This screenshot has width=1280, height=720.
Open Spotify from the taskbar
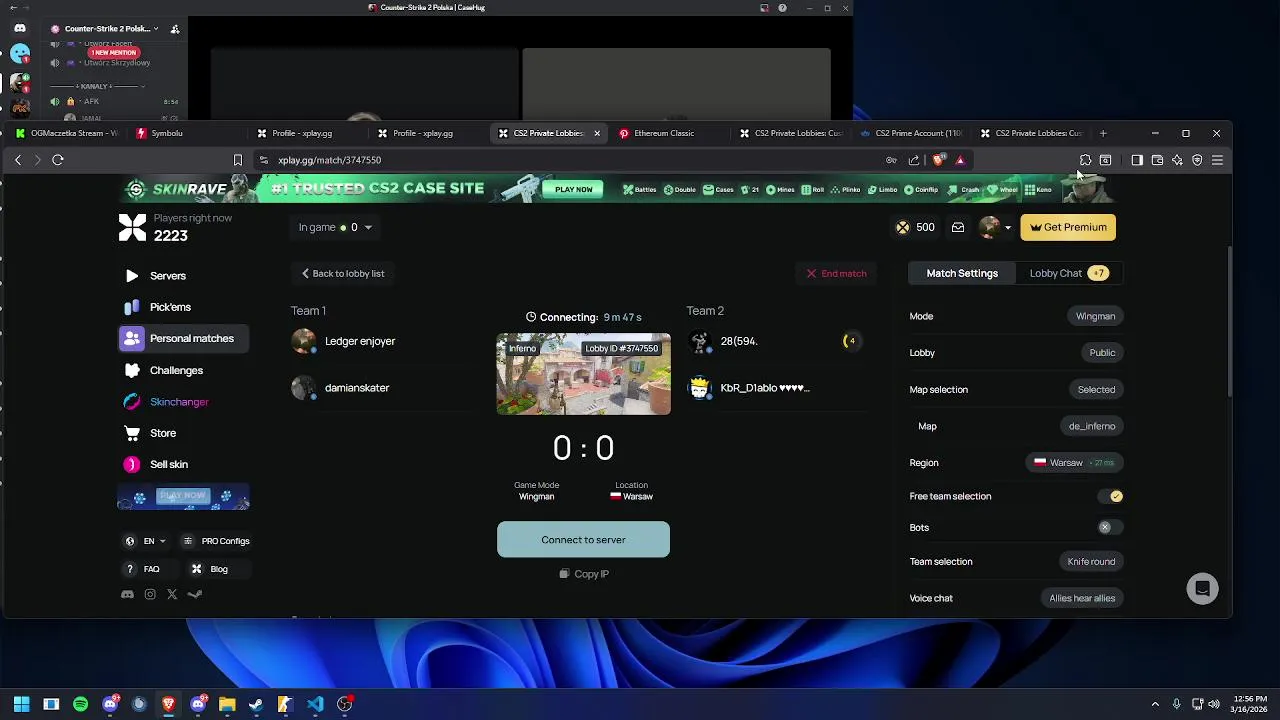point(81,704)
